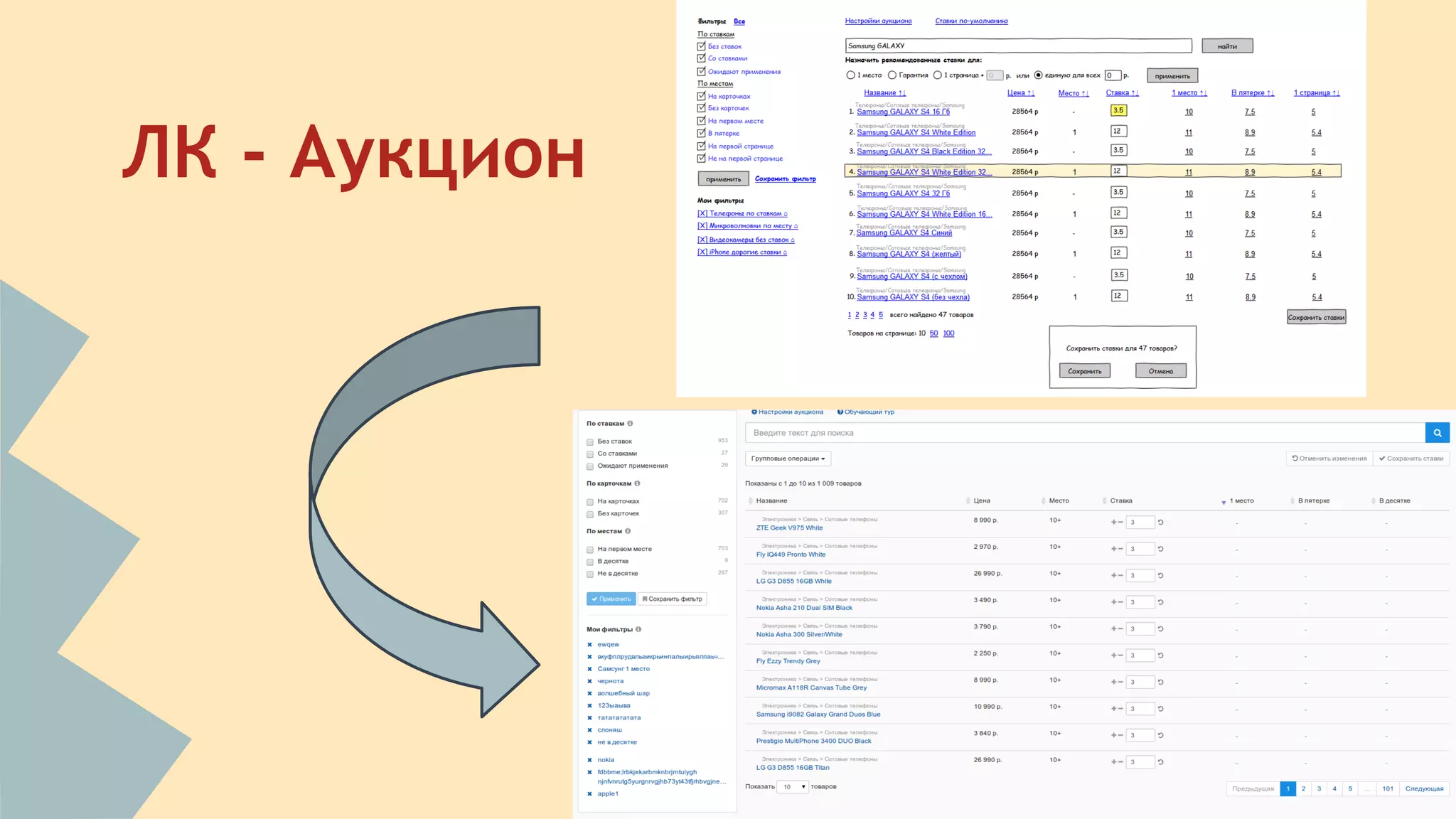Image resolution: width=1456 pixels, height=819 pixels.
Task: Go to page 101 in lower pagination
Action: (x=1388, y=788)
